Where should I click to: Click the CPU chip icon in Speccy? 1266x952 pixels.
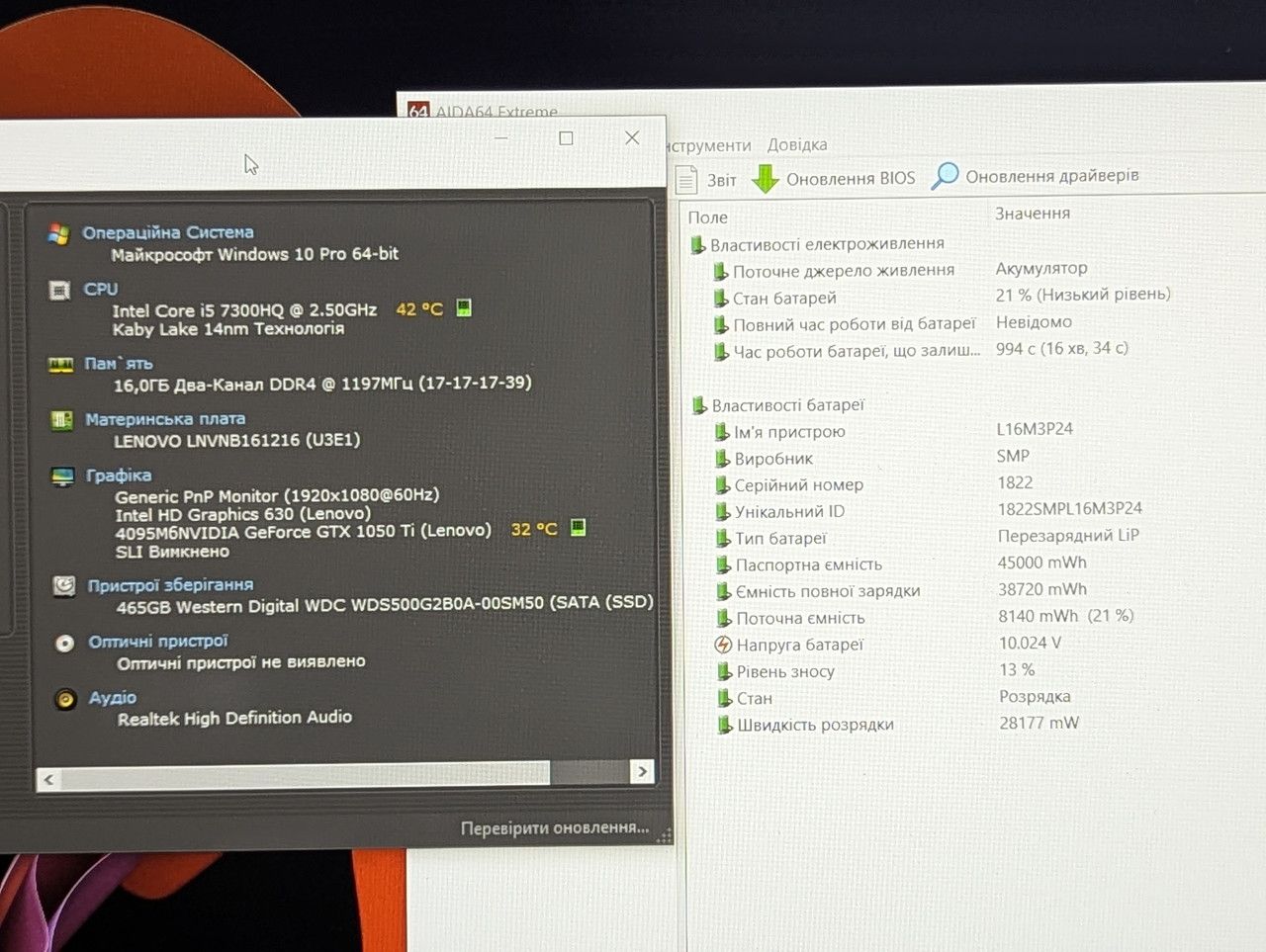click(59, 291)
